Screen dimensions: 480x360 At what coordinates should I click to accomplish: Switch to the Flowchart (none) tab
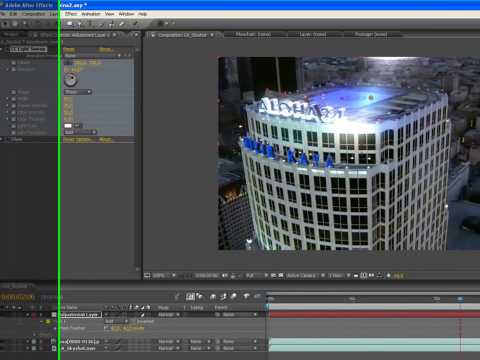pyautogui.click(x=253, y=34)
